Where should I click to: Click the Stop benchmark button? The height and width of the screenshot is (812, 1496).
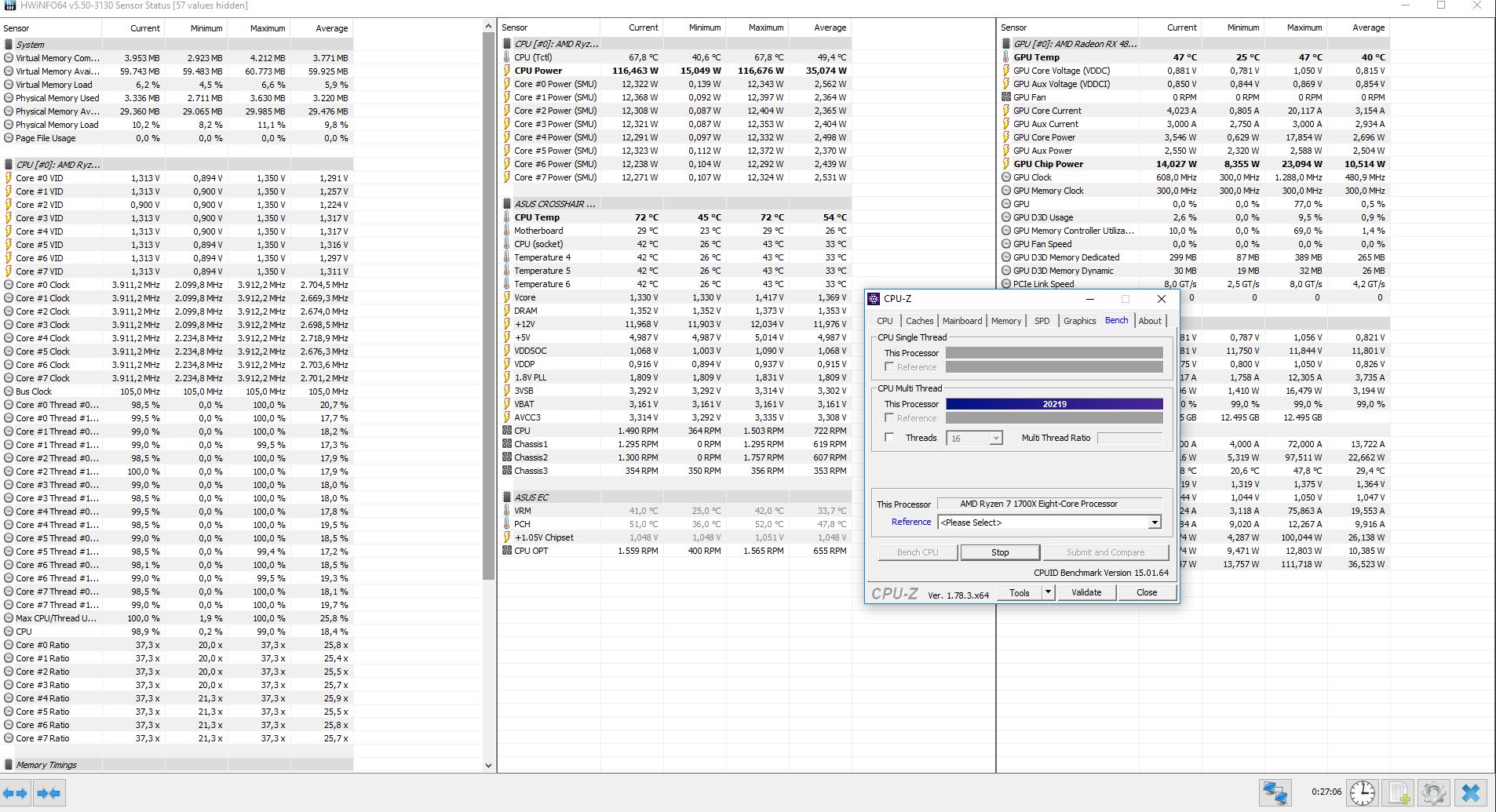(1000, 552)
